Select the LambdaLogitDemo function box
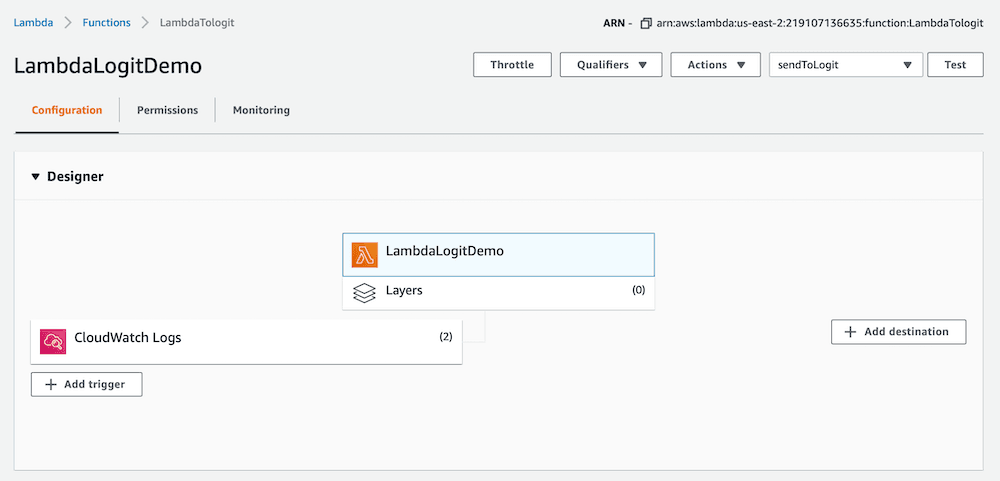 498,255
